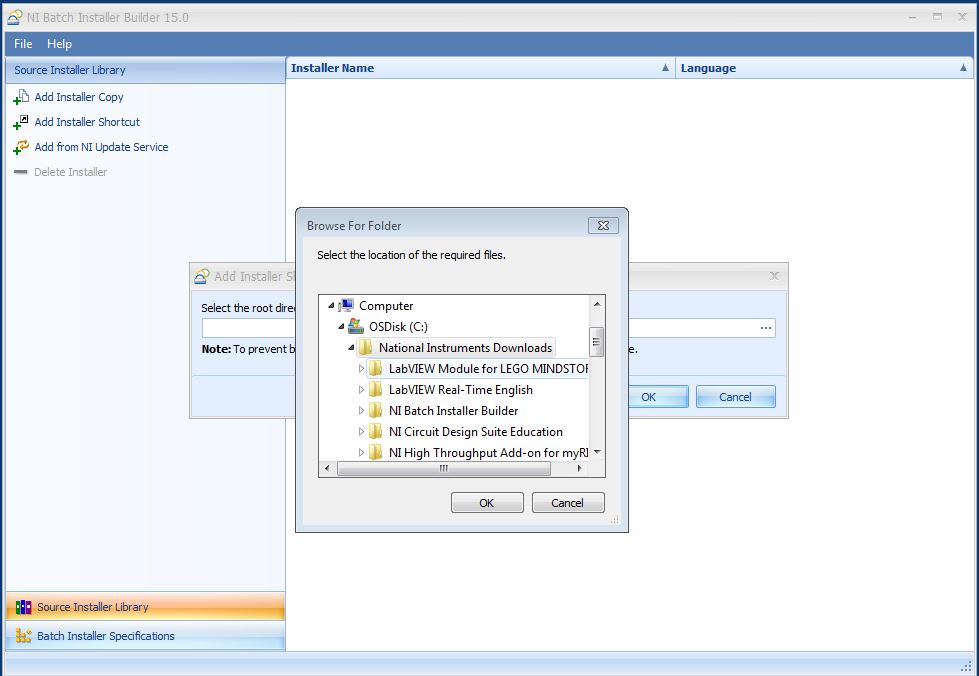This screenshot has width=979, height=676.
Task: Click the Batch Installer Specifications pane icon
Action: pos(23,636)
